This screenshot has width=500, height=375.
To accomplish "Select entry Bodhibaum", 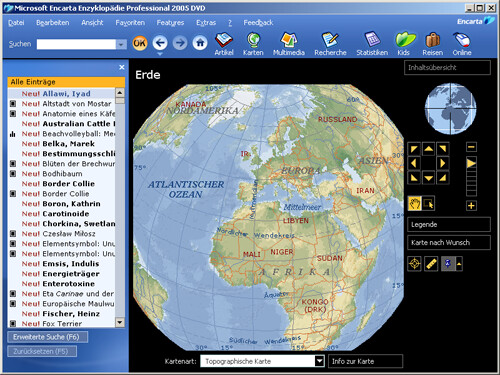I will point(61,174).
